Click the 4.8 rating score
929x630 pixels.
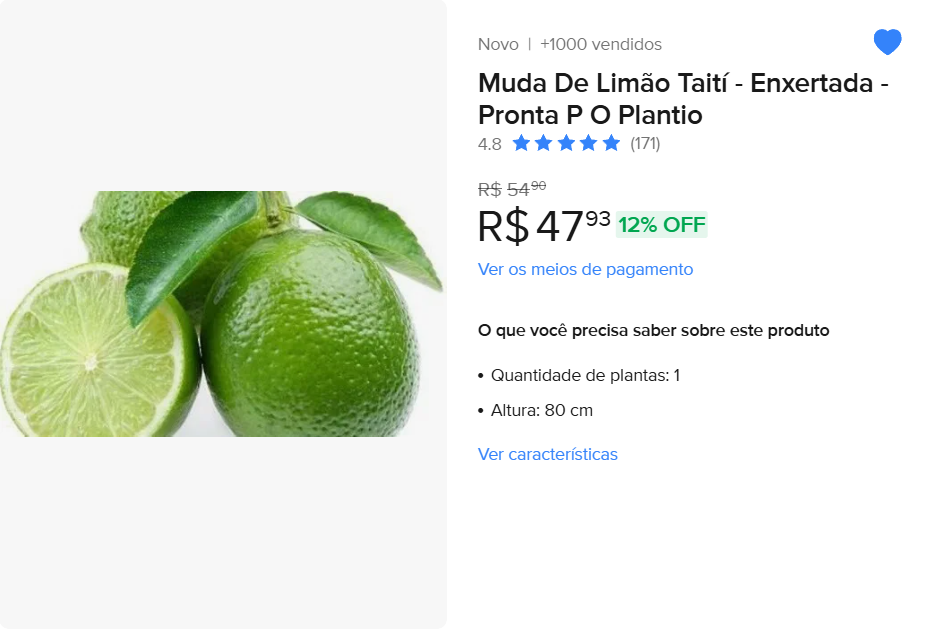[490, 144]
